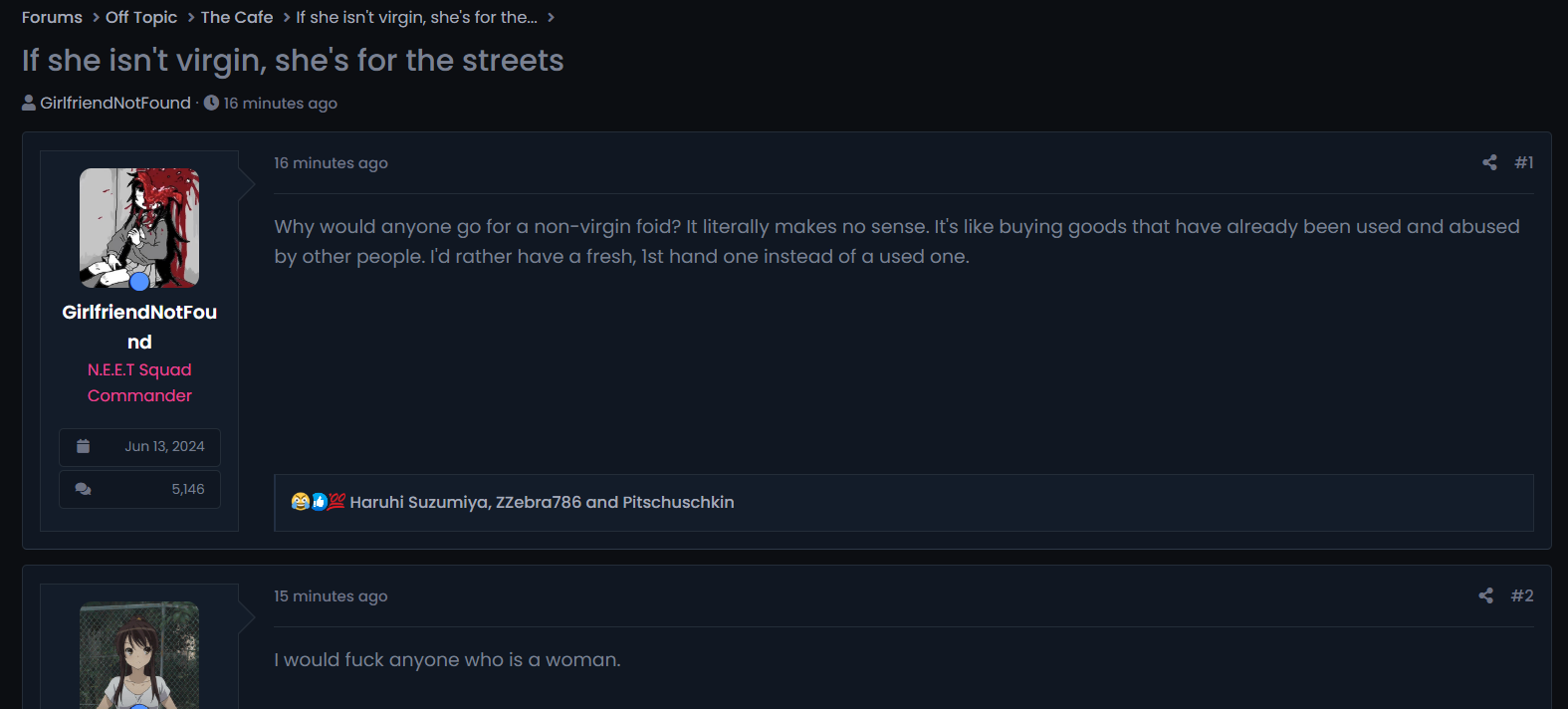
Task: Click the clock icon near thread timestamp
Action: coord(211,103)
